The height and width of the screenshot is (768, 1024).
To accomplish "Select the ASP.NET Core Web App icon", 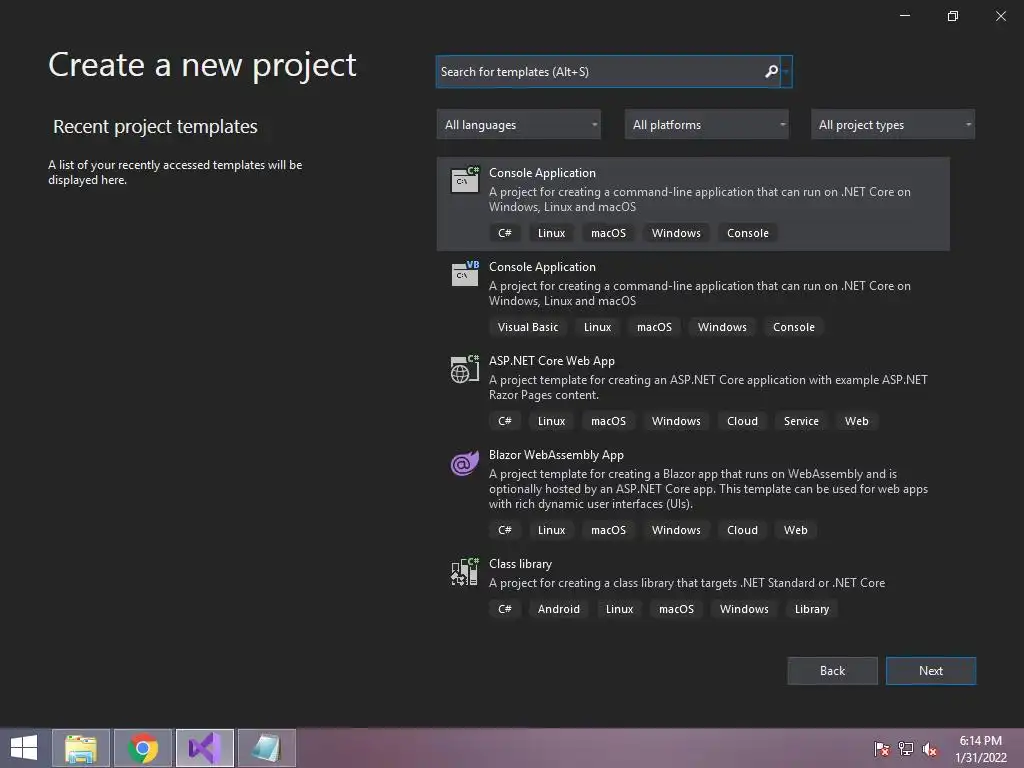I will point(464,368).
